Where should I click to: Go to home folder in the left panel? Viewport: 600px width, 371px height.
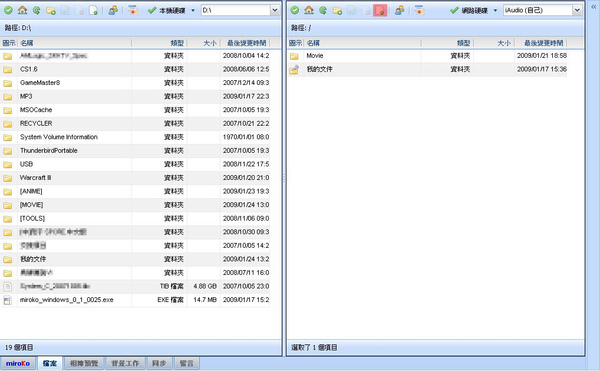[22, 10]
